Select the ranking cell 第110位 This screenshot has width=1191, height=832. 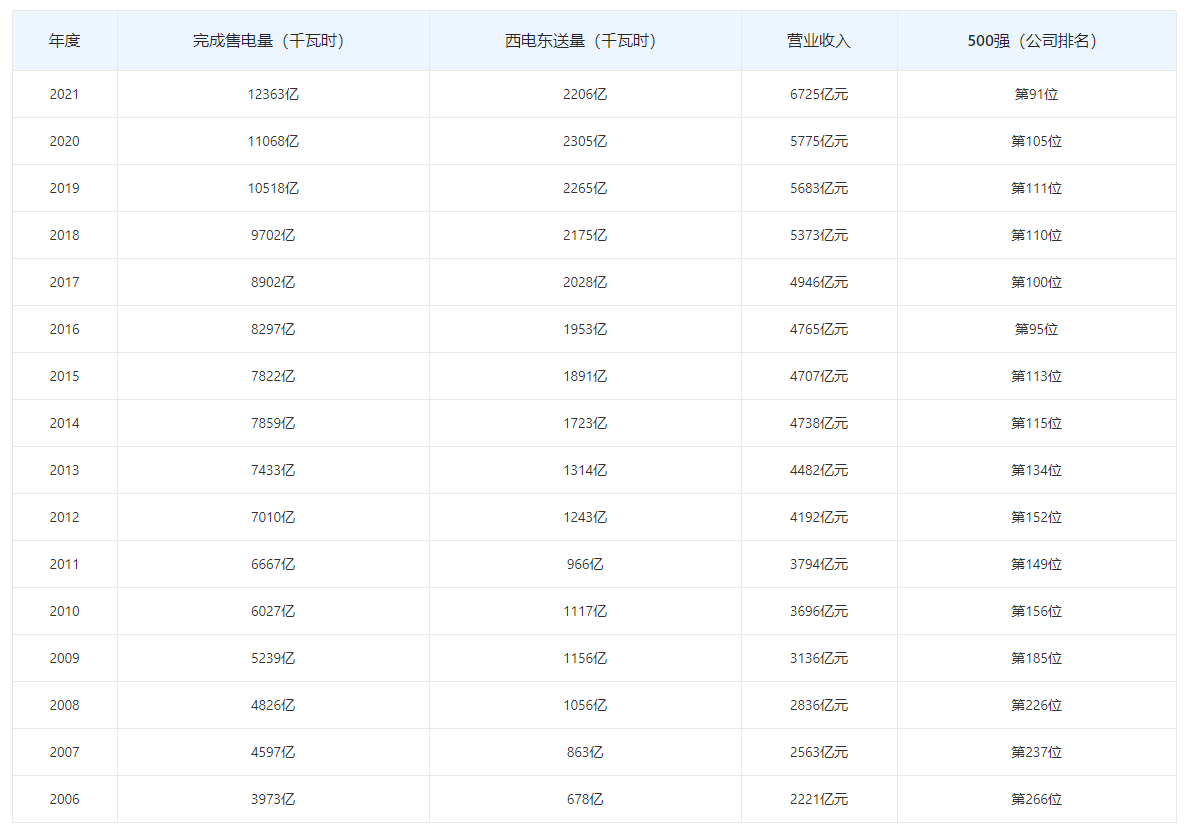1037,236
